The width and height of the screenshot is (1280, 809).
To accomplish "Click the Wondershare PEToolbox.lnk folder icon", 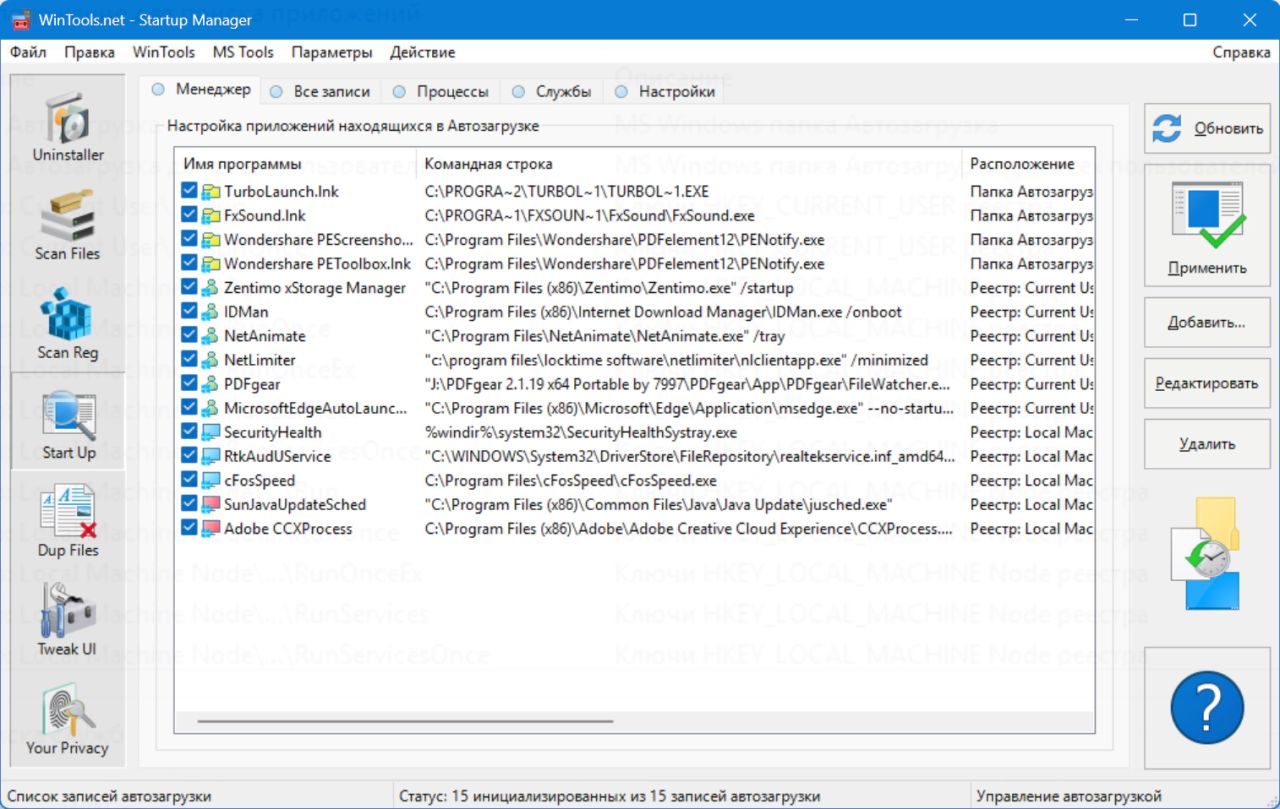I will tap(210, 264).
